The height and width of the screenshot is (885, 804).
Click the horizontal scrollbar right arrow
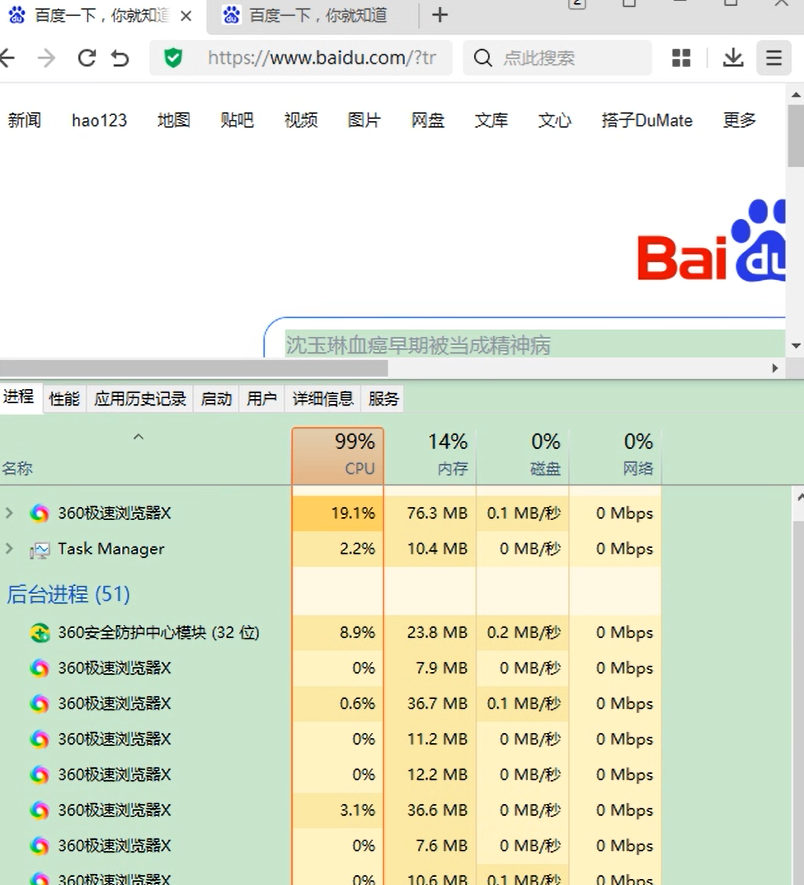(775, 368)
